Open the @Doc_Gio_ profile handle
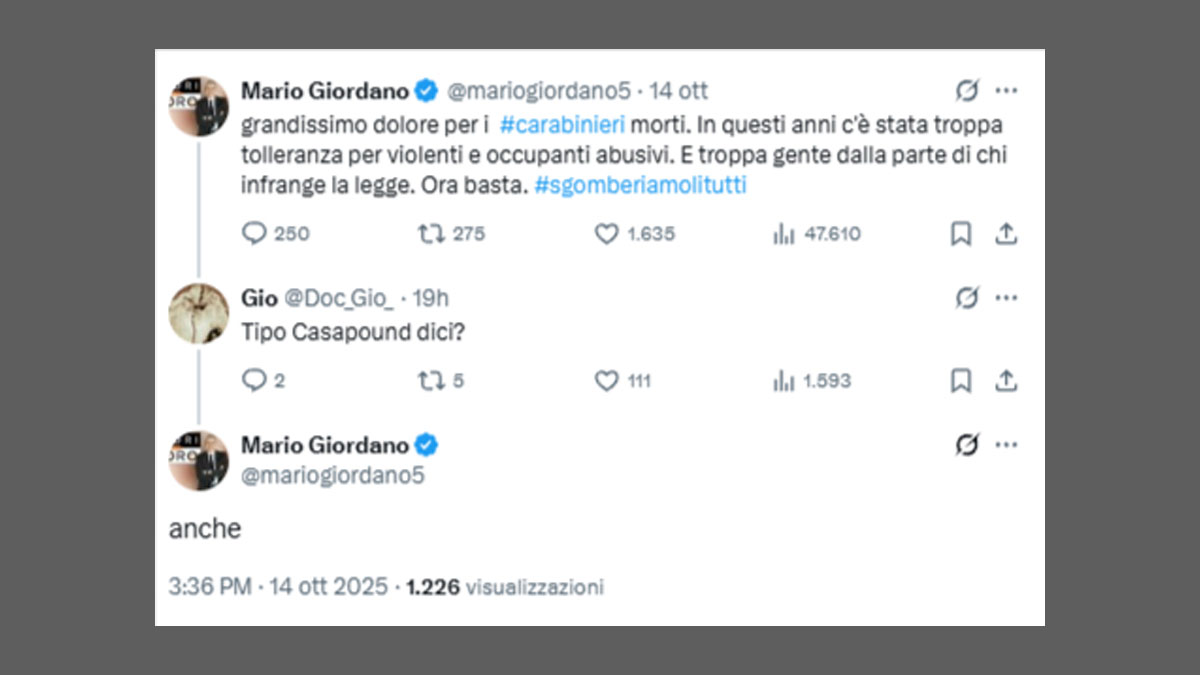Screen dimensions: 1200x675 coord(342,298)
